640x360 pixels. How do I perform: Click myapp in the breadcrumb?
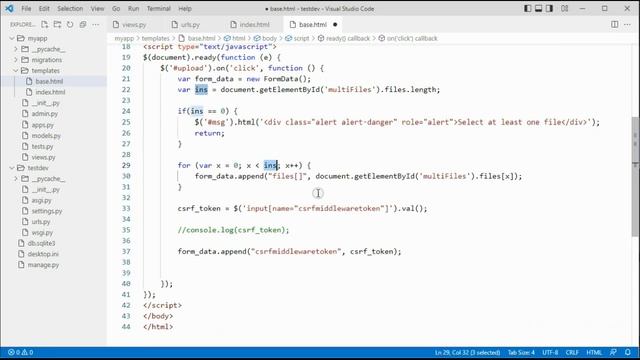pyautogui.click(x=124, y=38)
